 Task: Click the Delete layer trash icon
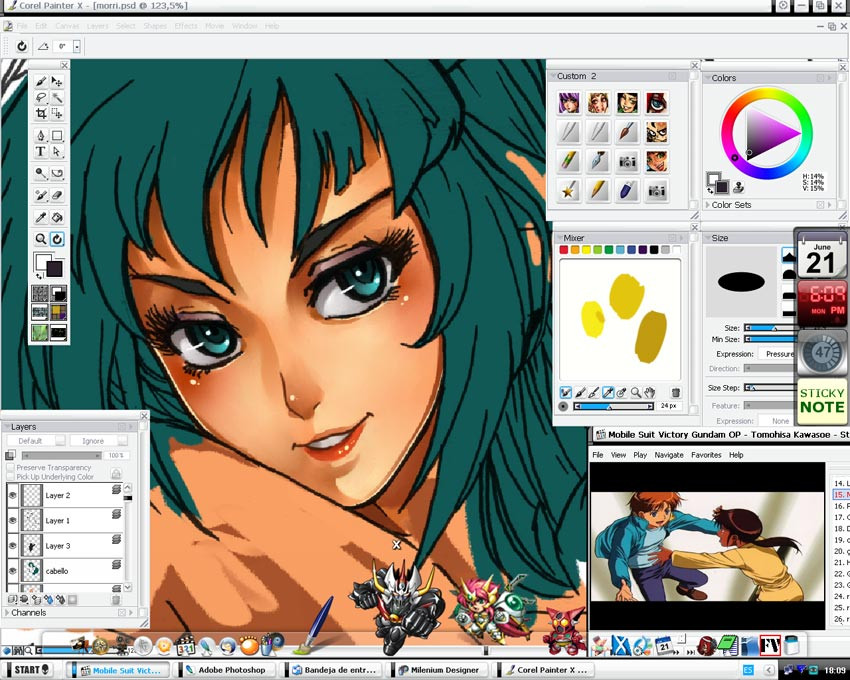click(115, 600)
